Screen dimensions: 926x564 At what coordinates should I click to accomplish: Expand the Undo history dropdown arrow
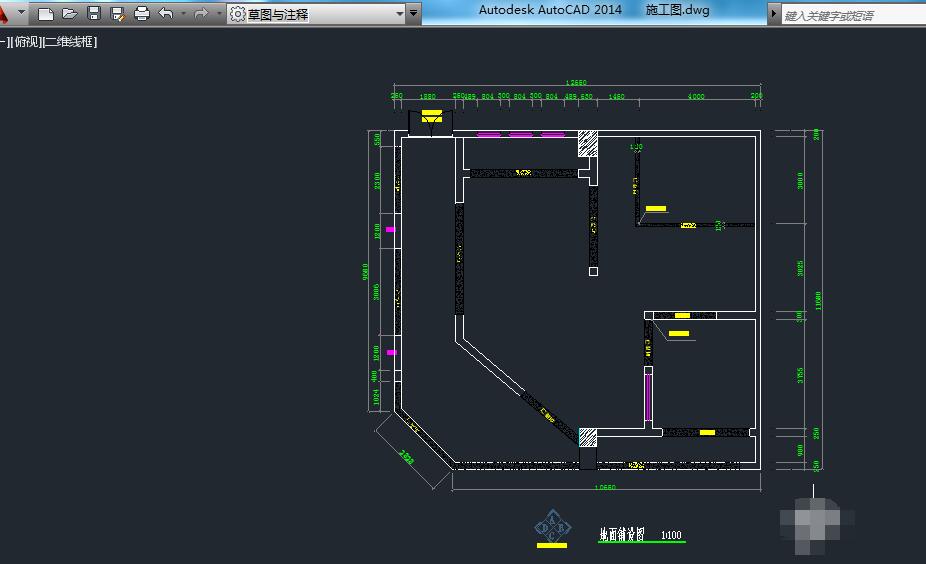point(183,14)
